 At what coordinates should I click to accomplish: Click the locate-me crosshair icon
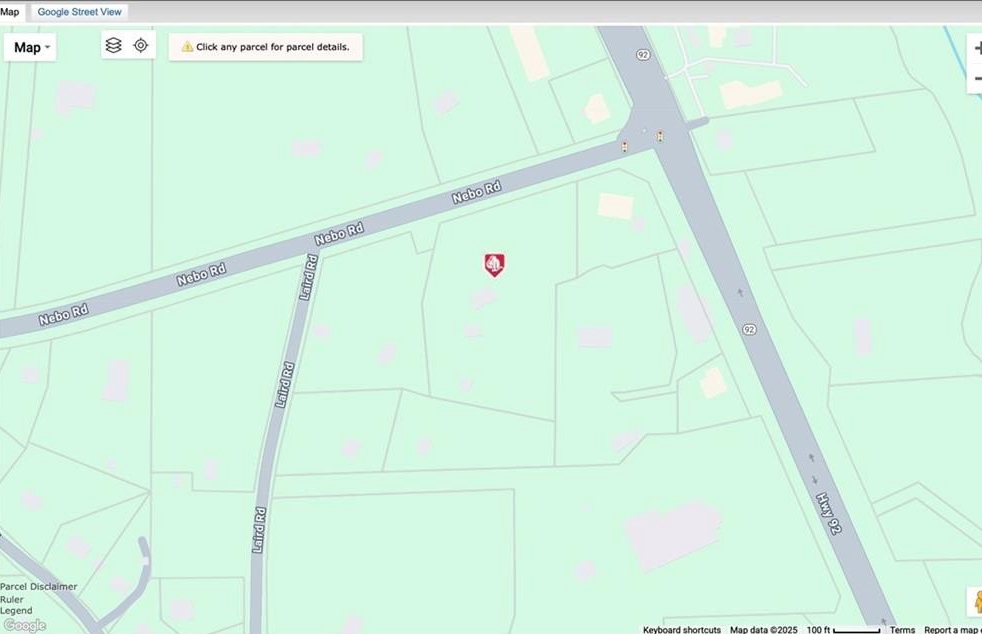pyautogui.click(x=141, y=45)
